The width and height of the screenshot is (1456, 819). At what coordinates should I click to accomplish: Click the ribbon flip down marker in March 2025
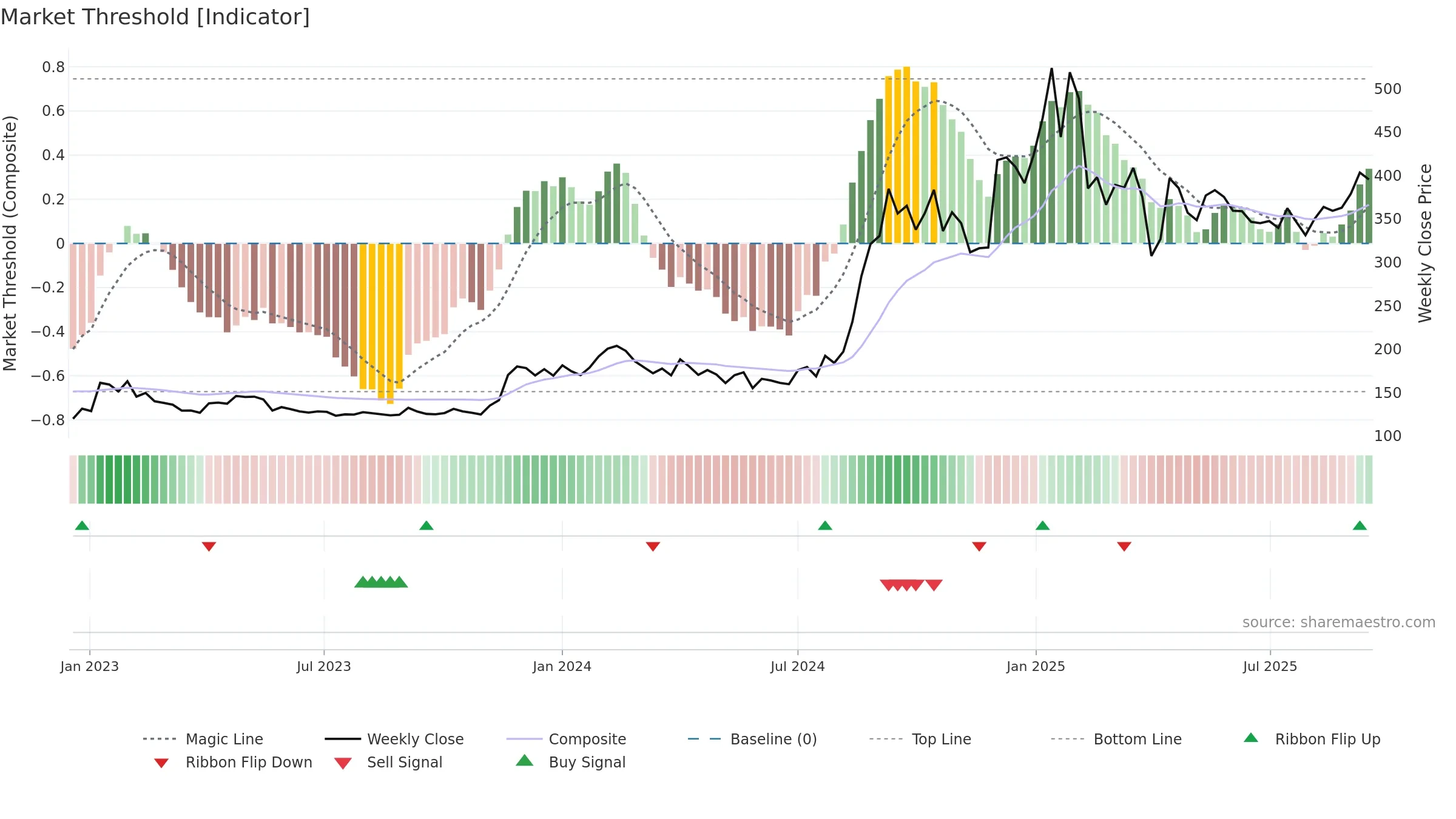pyautogui.click(x=1124, y=547)
